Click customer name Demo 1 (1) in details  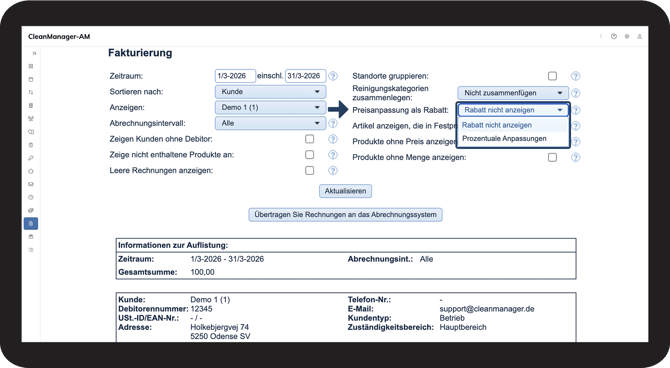point(210,300)
